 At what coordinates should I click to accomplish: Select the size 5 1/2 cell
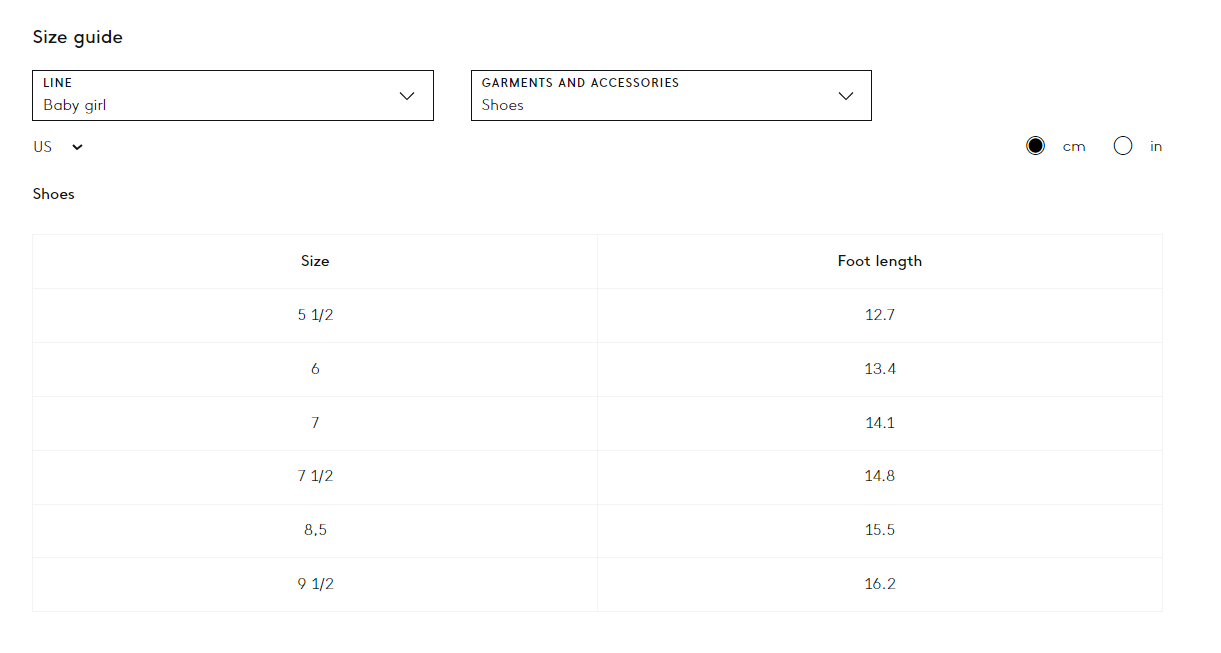coord(315,315)
